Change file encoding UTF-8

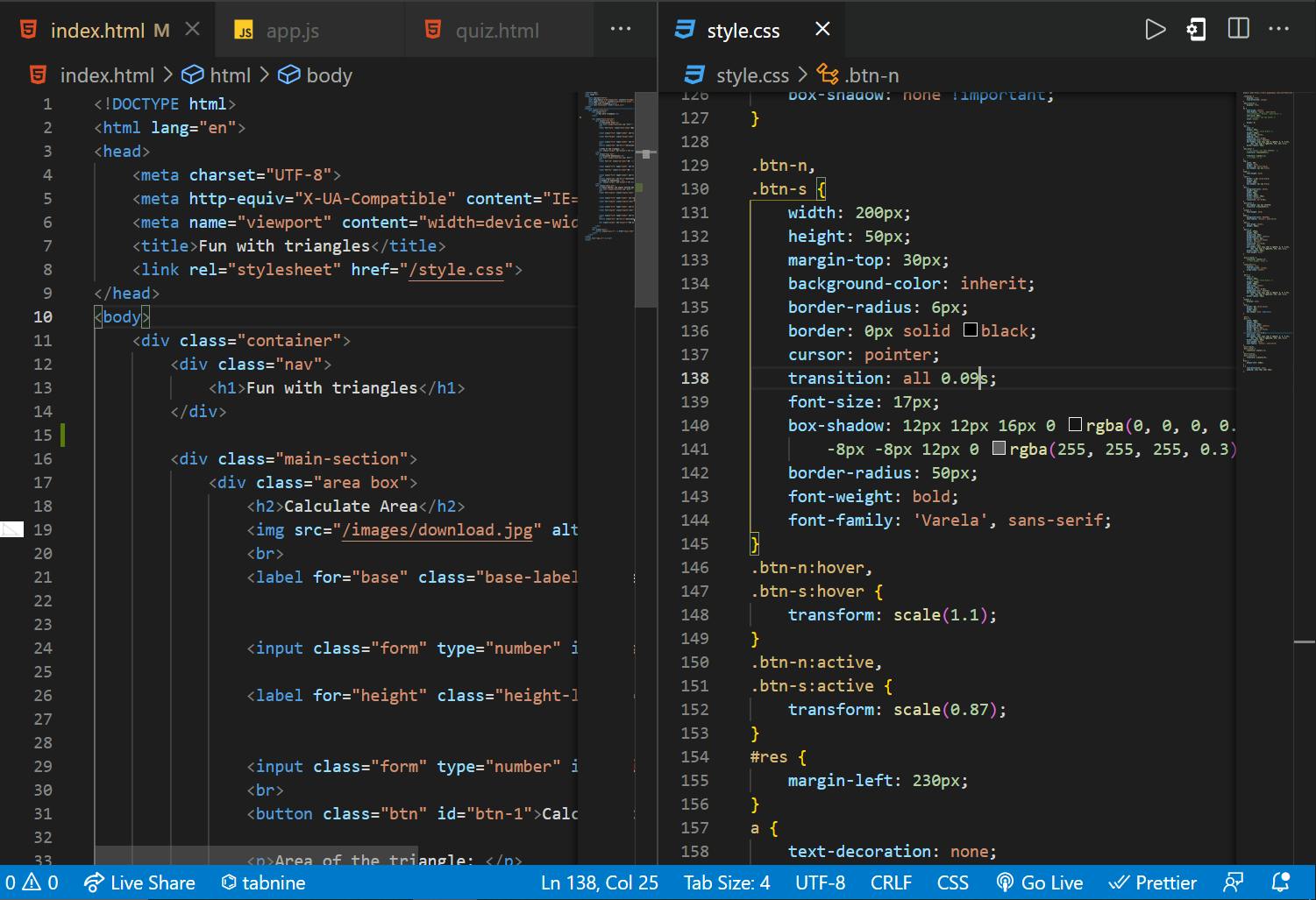tap(820, 882)
